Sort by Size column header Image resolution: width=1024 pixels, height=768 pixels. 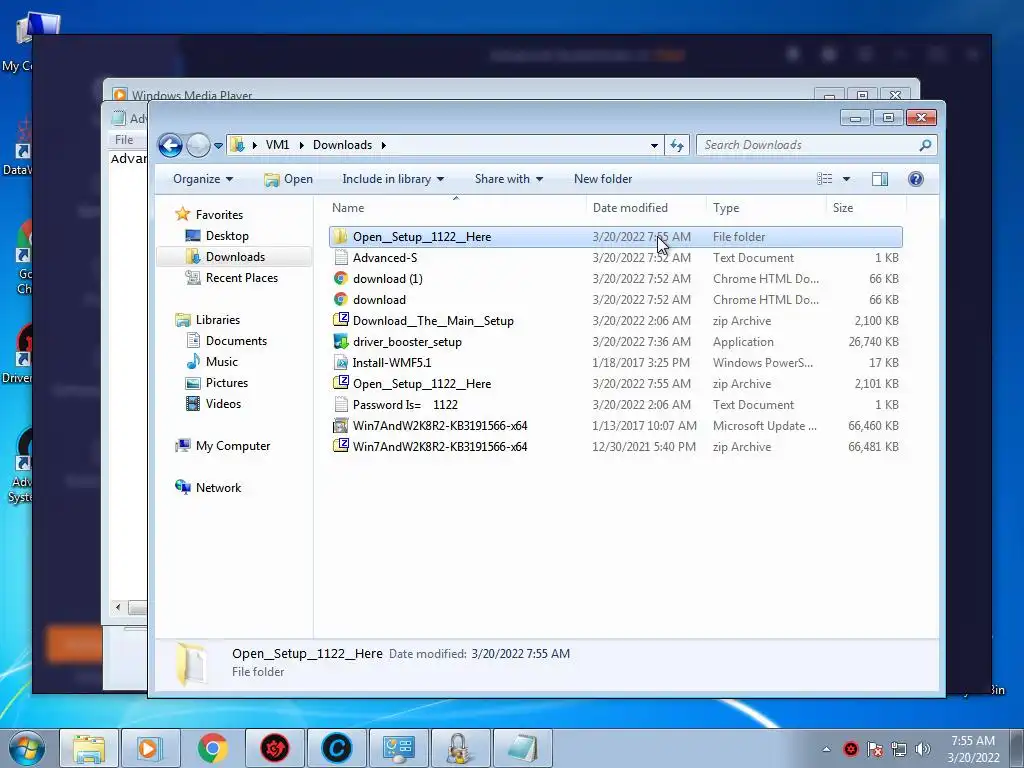(x=842, y=208)
